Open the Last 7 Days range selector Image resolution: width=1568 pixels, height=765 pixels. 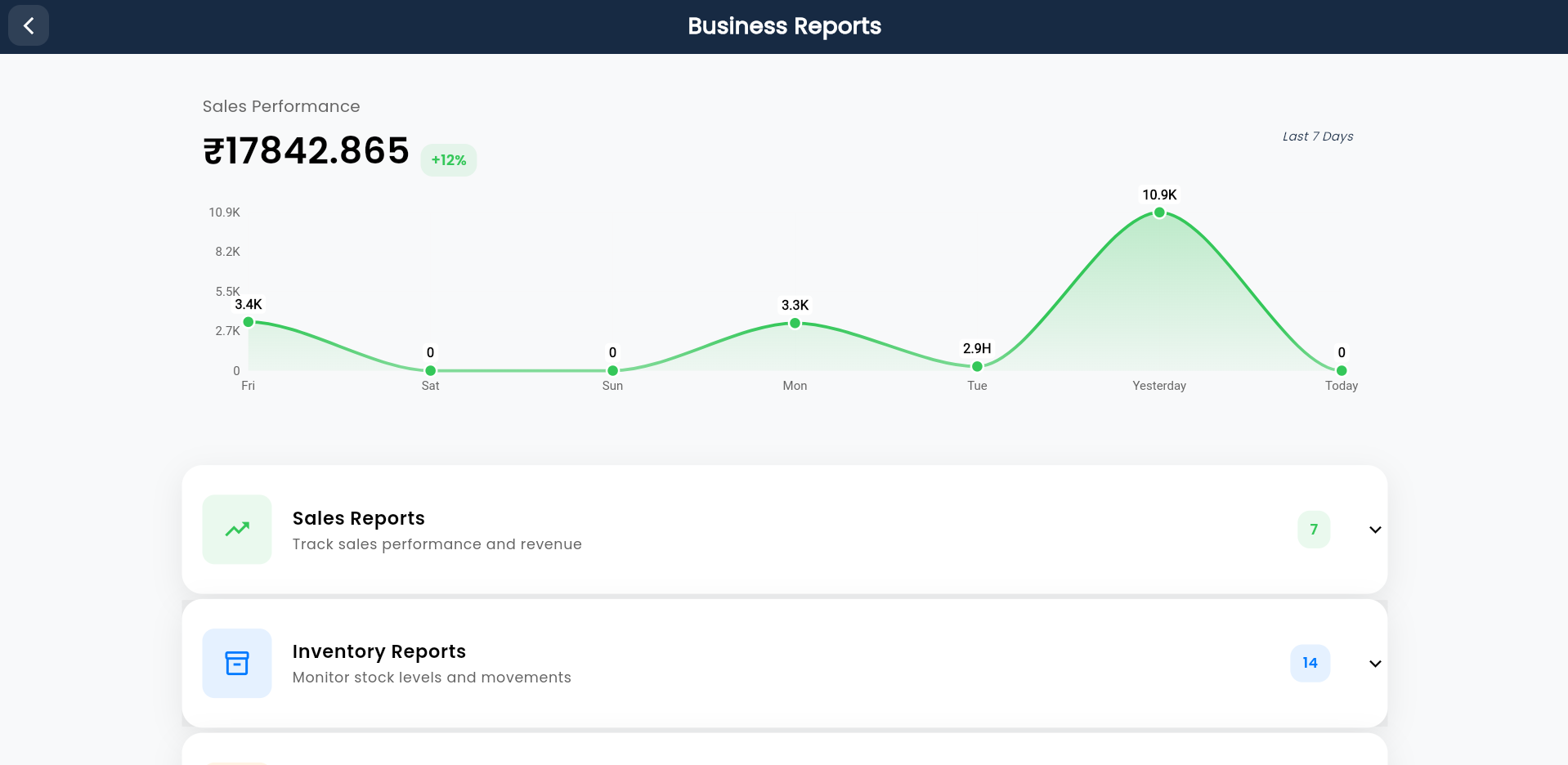[x=1317, y=136]
